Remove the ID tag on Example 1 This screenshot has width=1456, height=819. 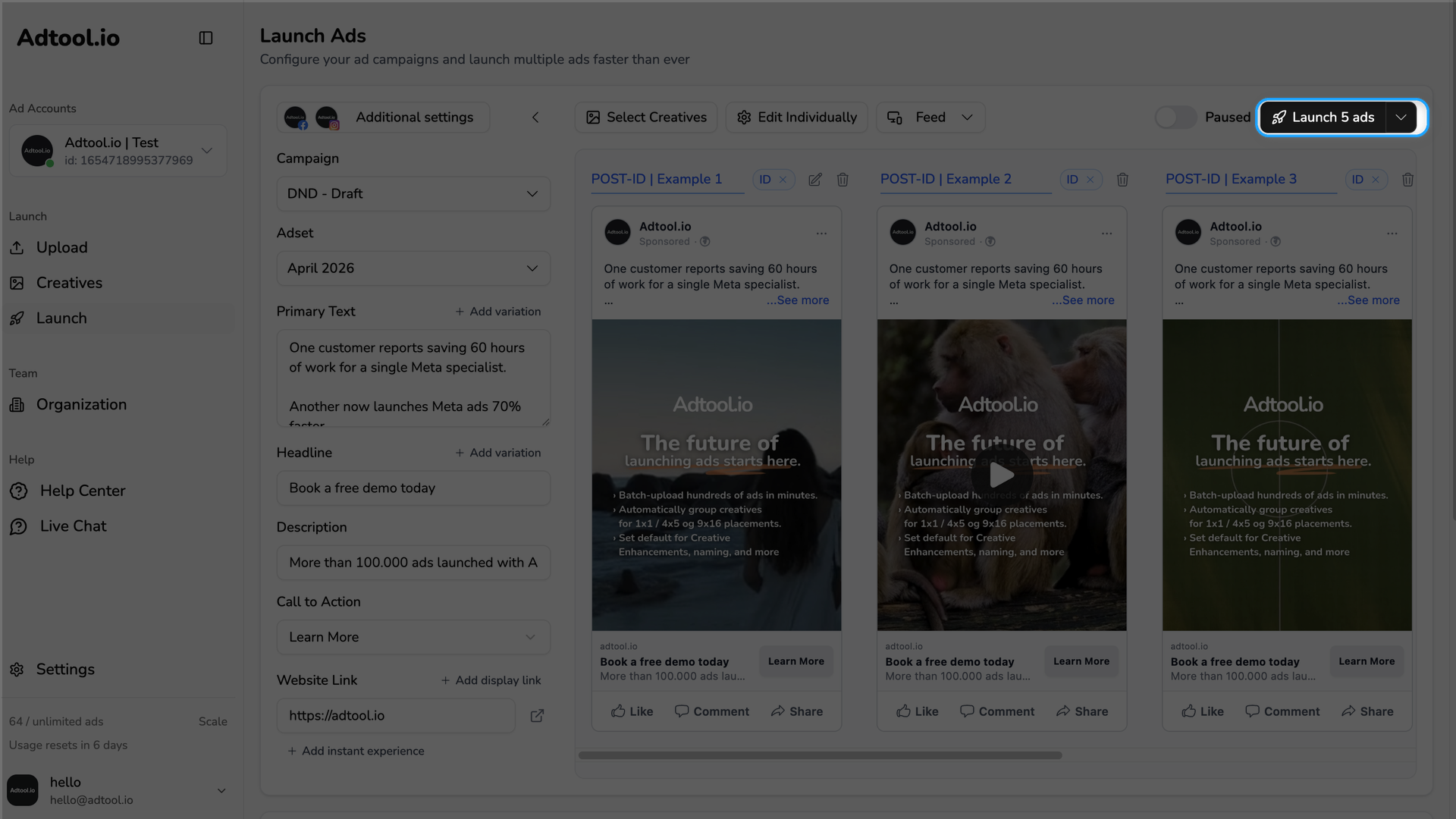pyautogui.click(x=783, y=180)
